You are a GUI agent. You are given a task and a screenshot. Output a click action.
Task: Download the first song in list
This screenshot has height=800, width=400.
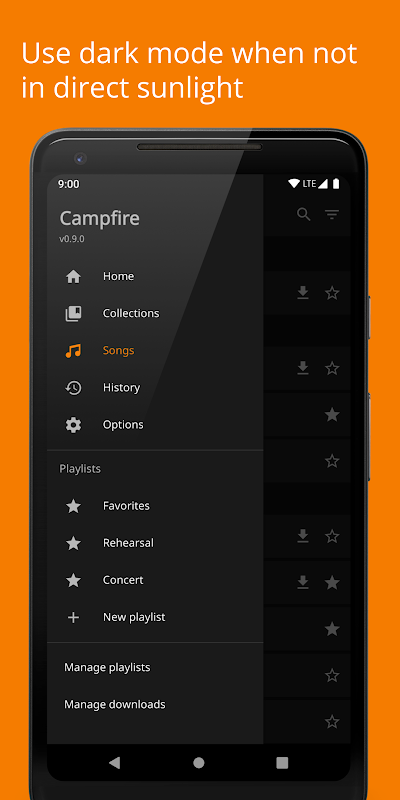(303, 293)
